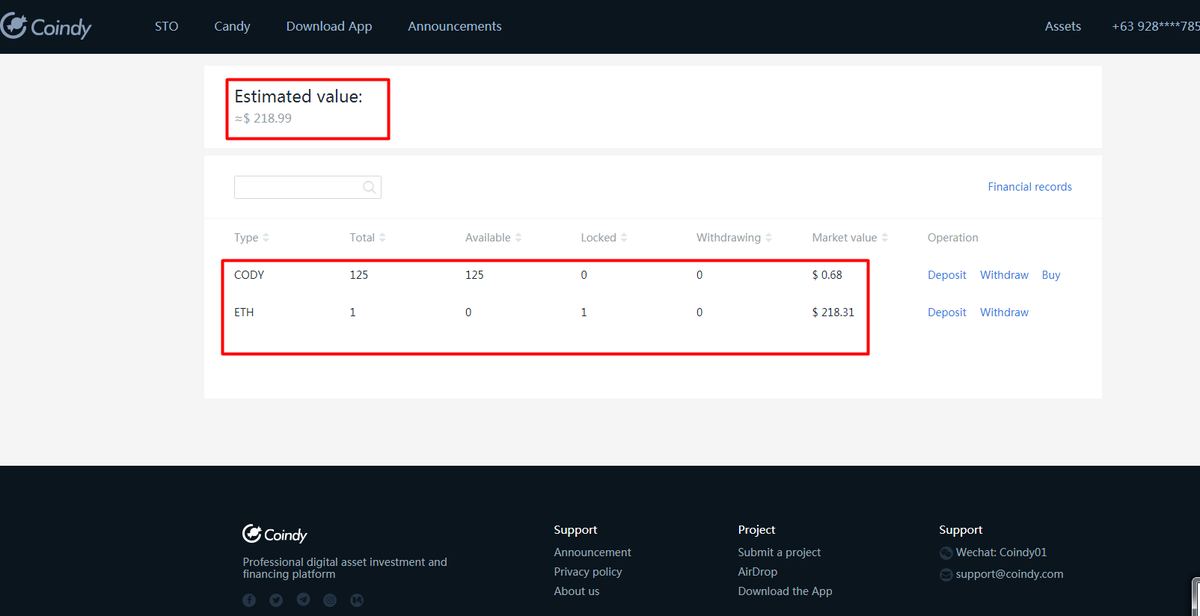Open Financial records link
1200x616 pixels.
[1030, 187]
